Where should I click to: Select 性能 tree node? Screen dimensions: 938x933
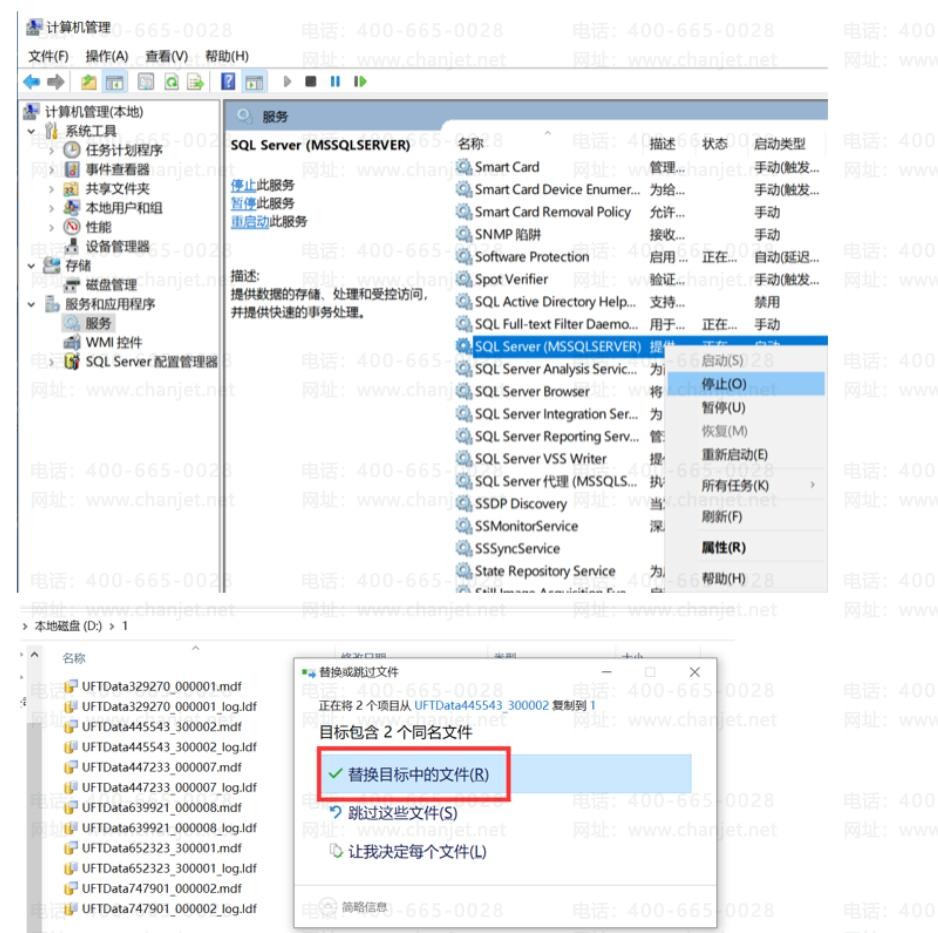[x=98, y=227]
